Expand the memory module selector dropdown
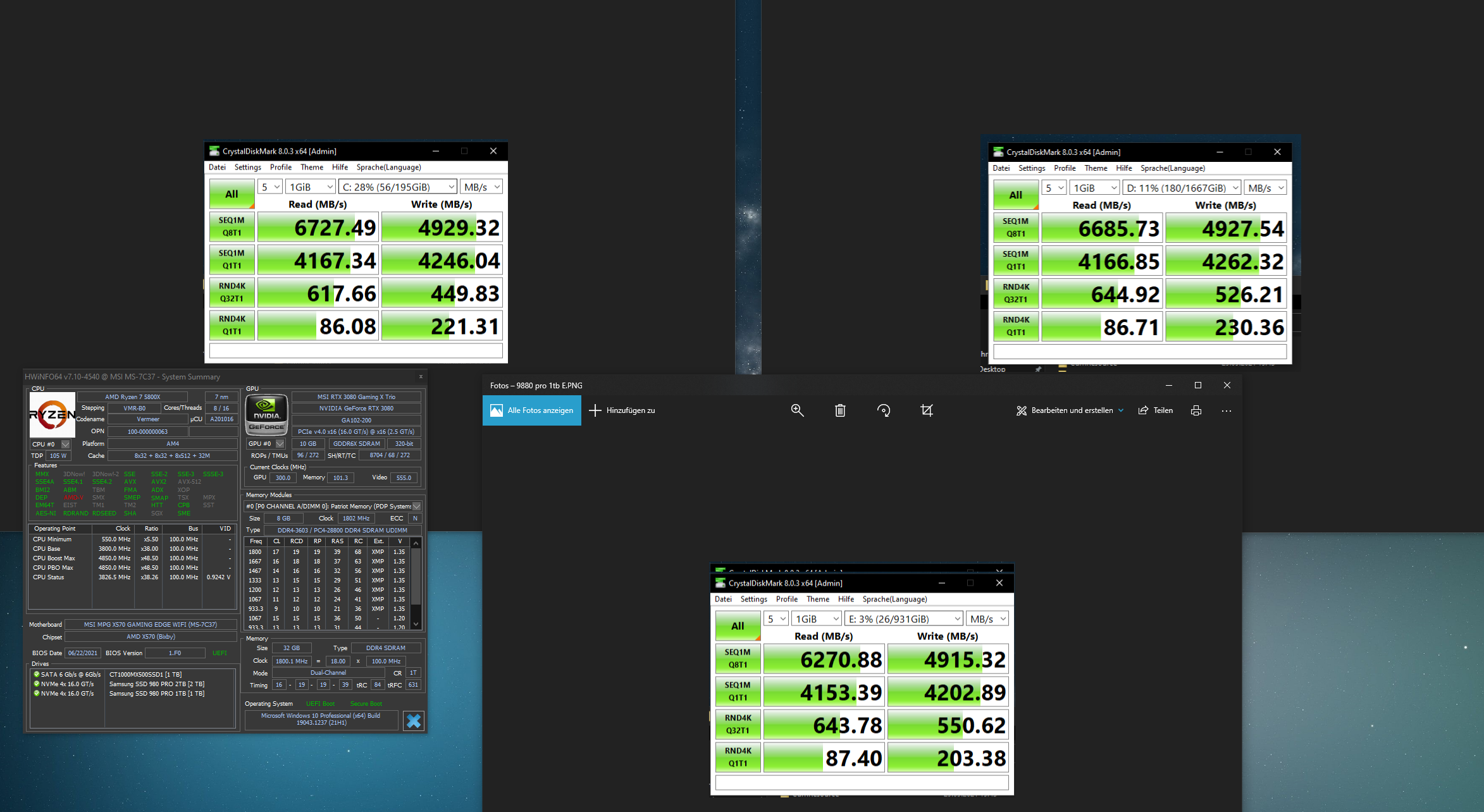1484x812 pixels. click(416, 506)
